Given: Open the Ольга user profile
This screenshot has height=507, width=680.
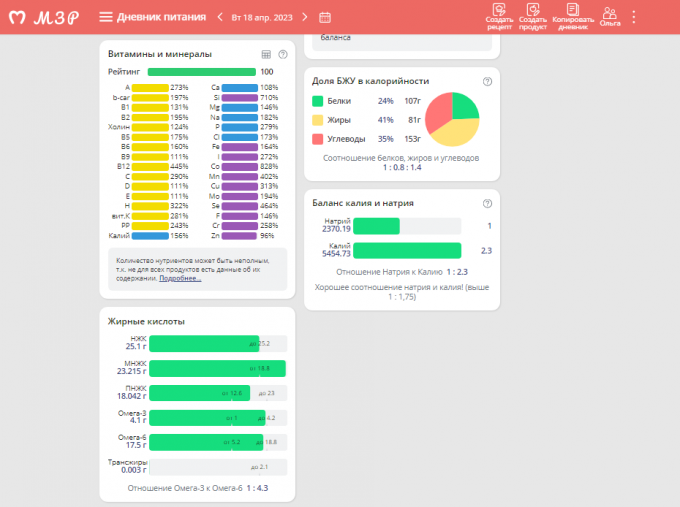Looking at the screenshot, I should (609, 16).
